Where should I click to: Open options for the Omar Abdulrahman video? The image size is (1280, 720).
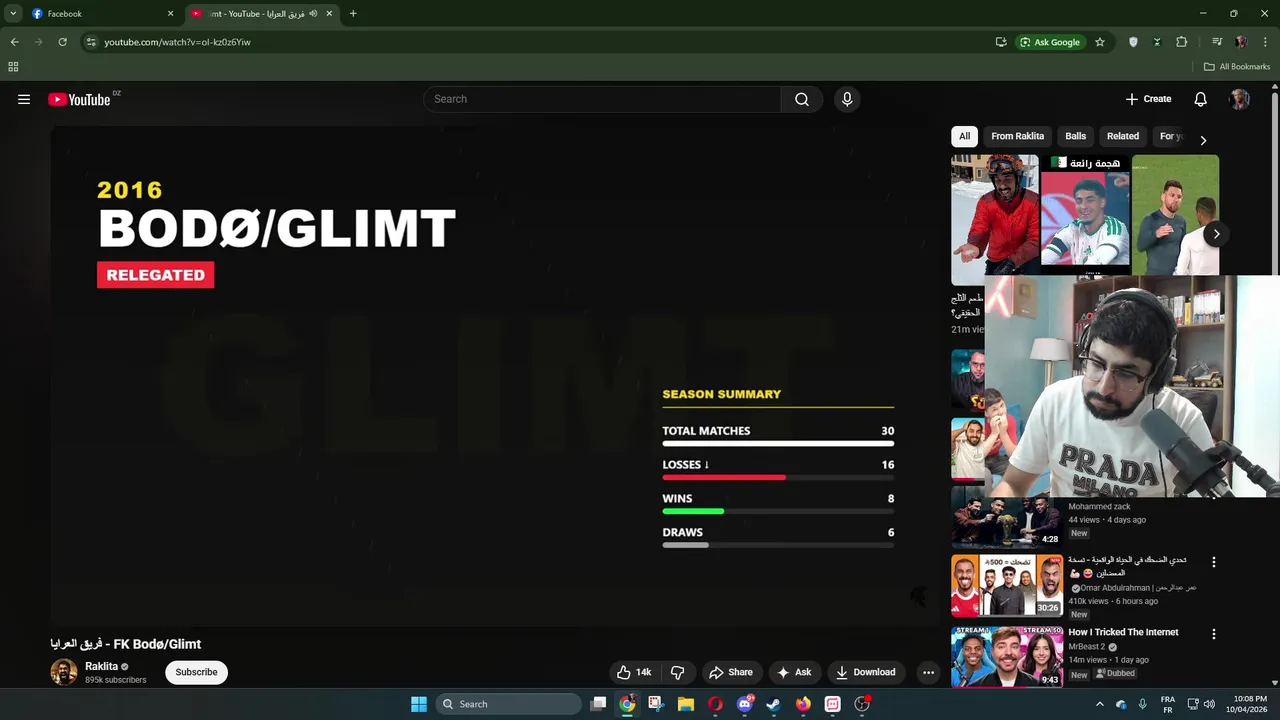[x=1214, y=562]
